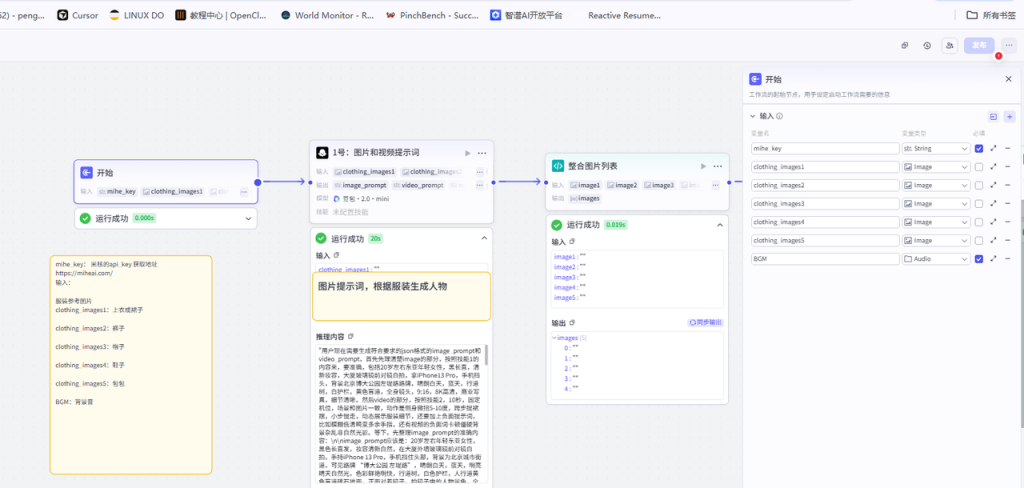The image size is (1024, 488).
Task: Expand settings icon for clothing_images1 row
Action: click(993, 167)
